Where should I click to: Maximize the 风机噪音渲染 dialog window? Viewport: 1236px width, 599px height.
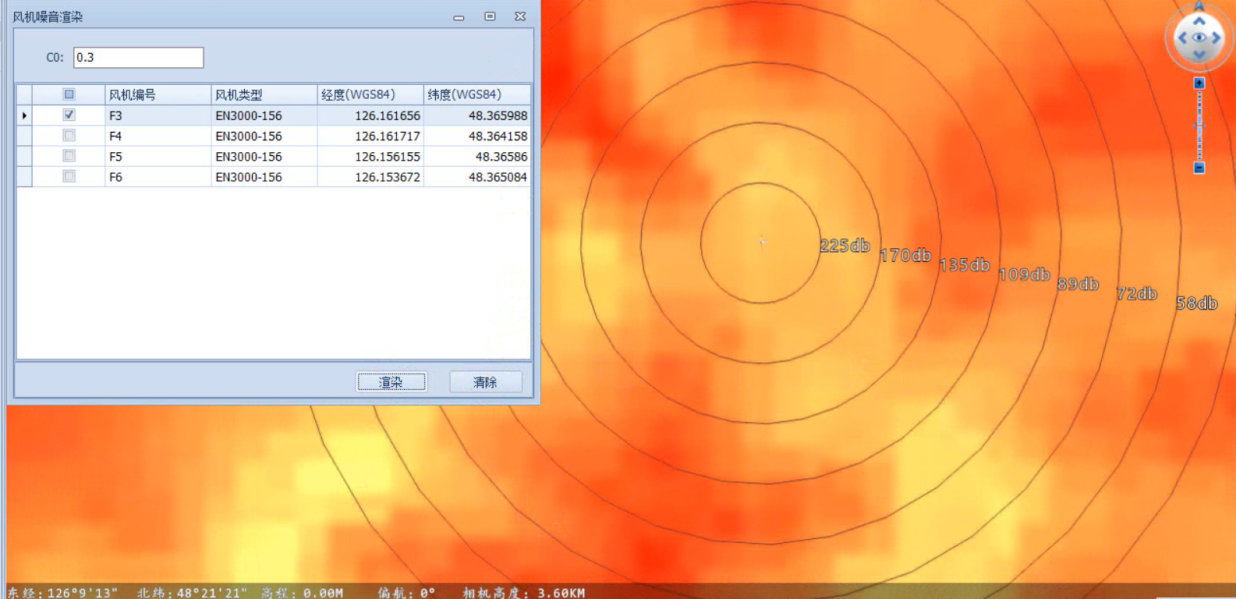tap(490, 17)
